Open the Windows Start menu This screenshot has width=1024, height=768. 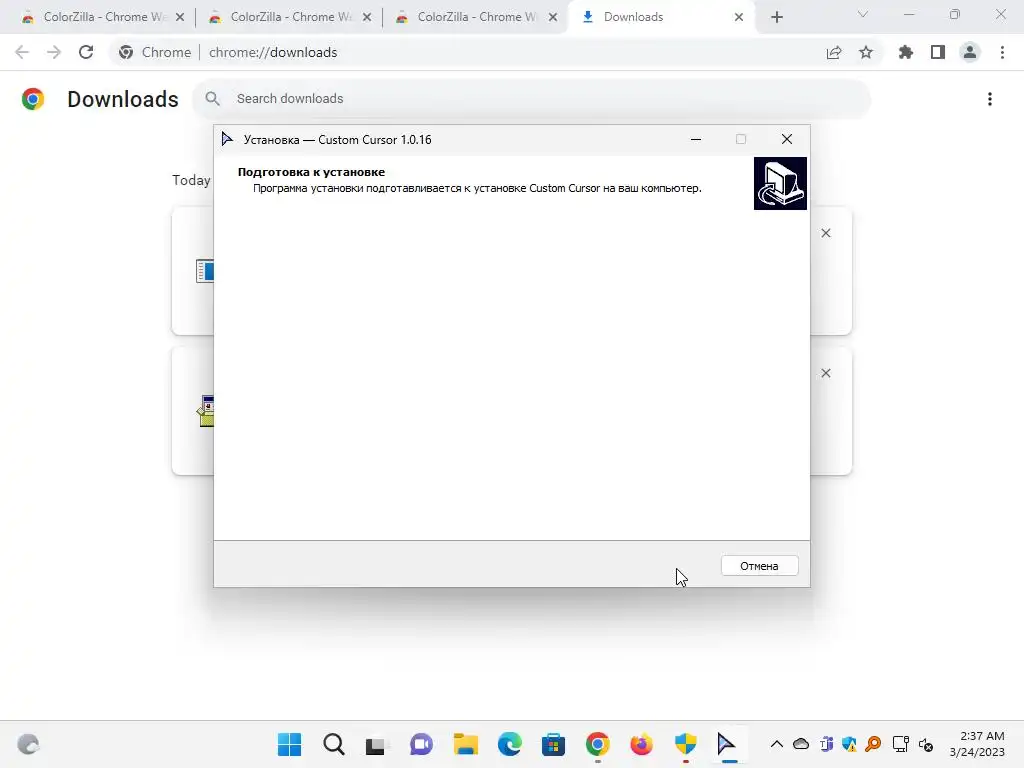coord(289,744)
